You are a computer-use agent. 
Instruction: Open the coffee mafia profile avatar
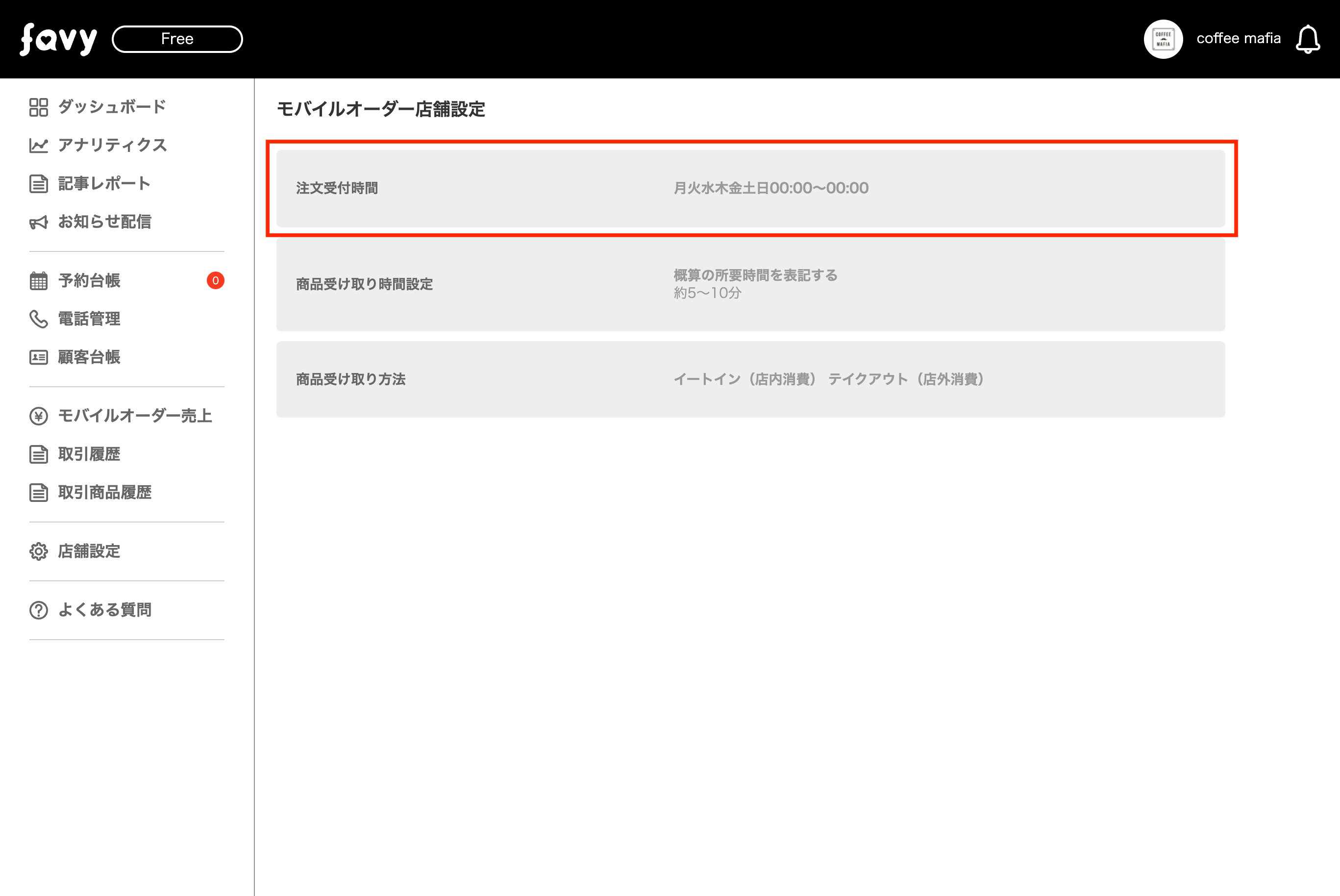pos(1163,39)
